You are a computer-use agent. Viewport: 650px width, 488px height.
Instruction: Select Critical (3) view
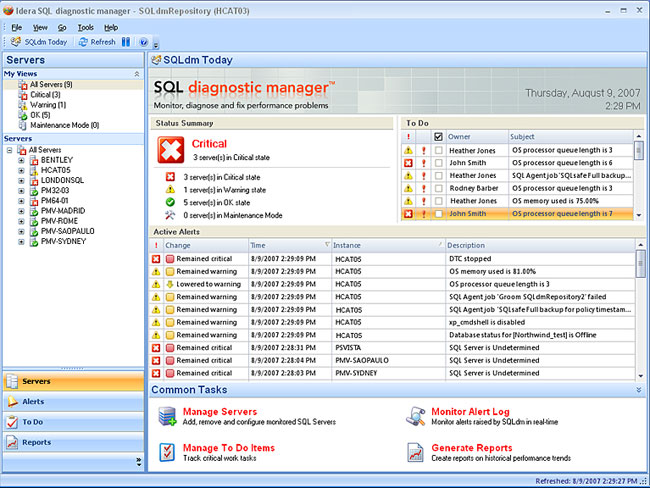[45, 95]
